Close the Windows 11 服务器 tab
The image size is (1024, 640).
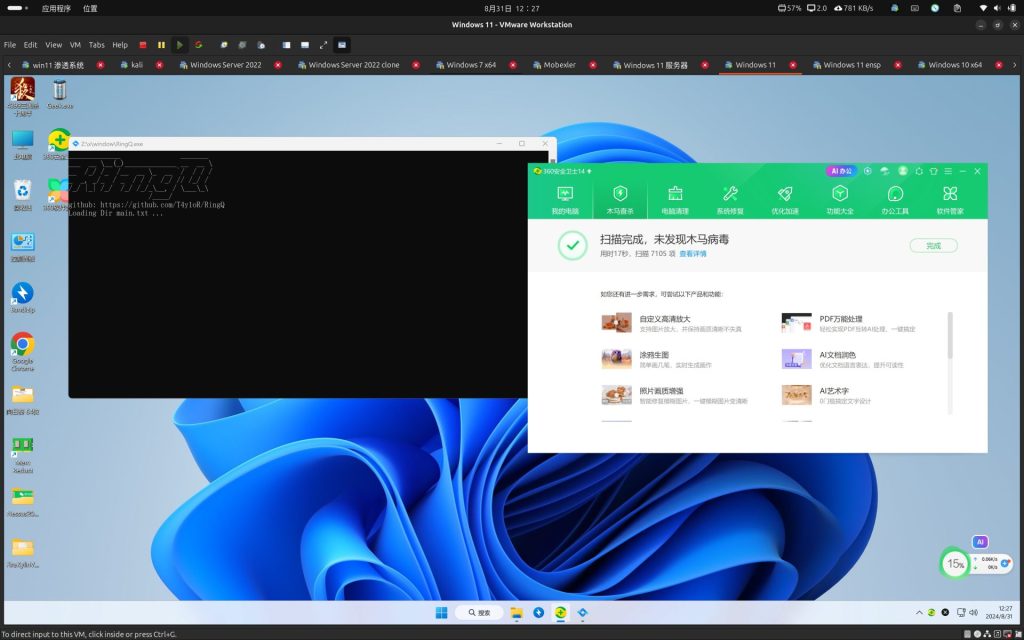705,65
